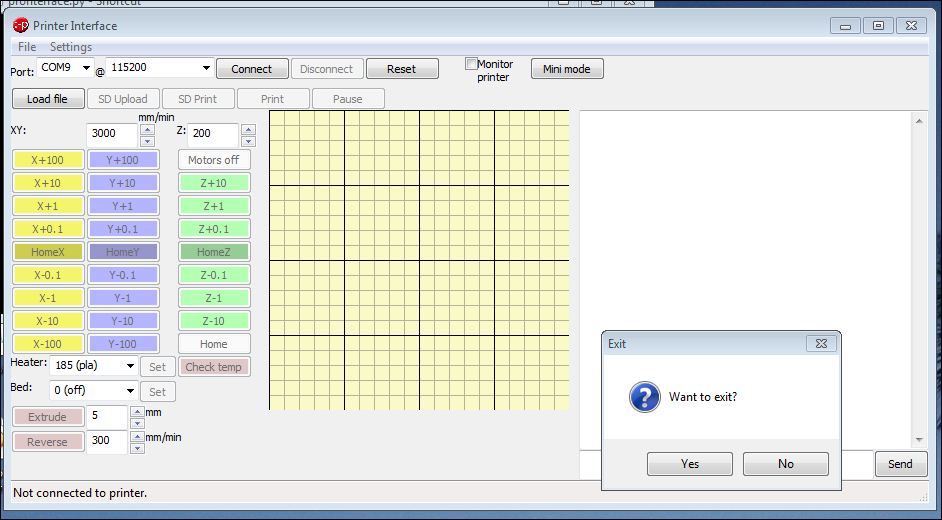Move X axis by +1
Image resolution: width=942 pixels, height=520 pixels.
pyautogui.click(x=48, y=206)
